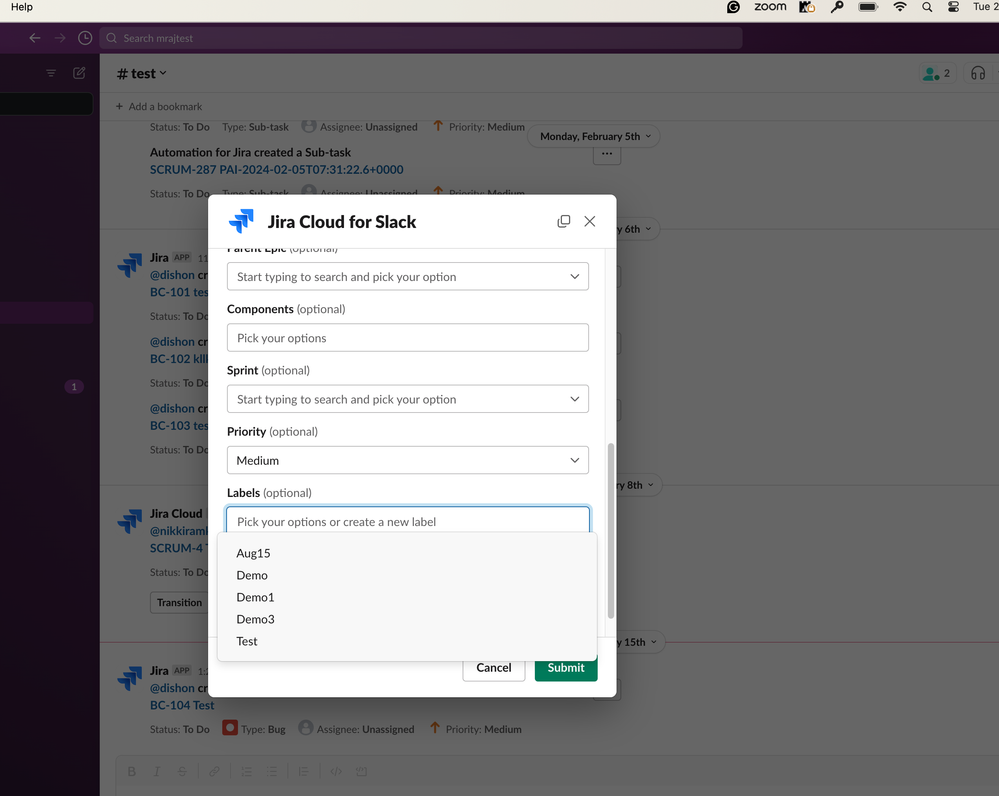Click the Labels input field

click(408, 521)
